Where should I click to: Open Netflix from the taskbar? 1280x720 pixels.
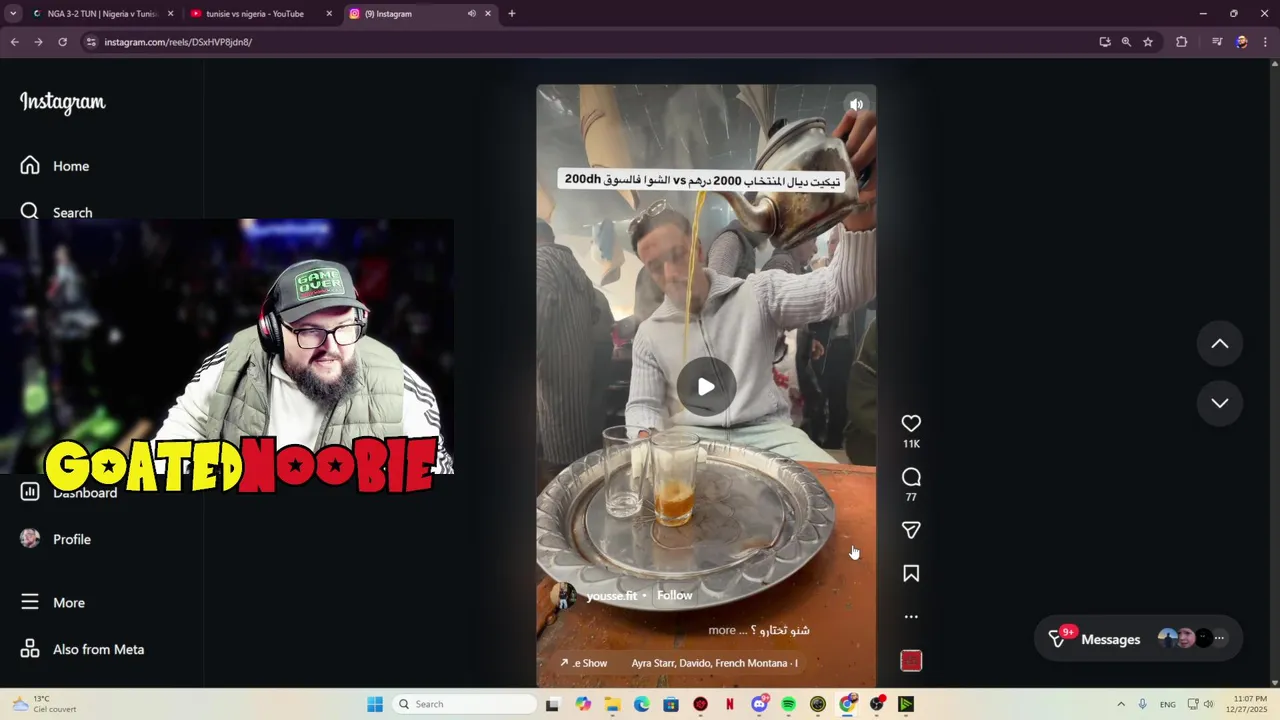click(730, 704)
